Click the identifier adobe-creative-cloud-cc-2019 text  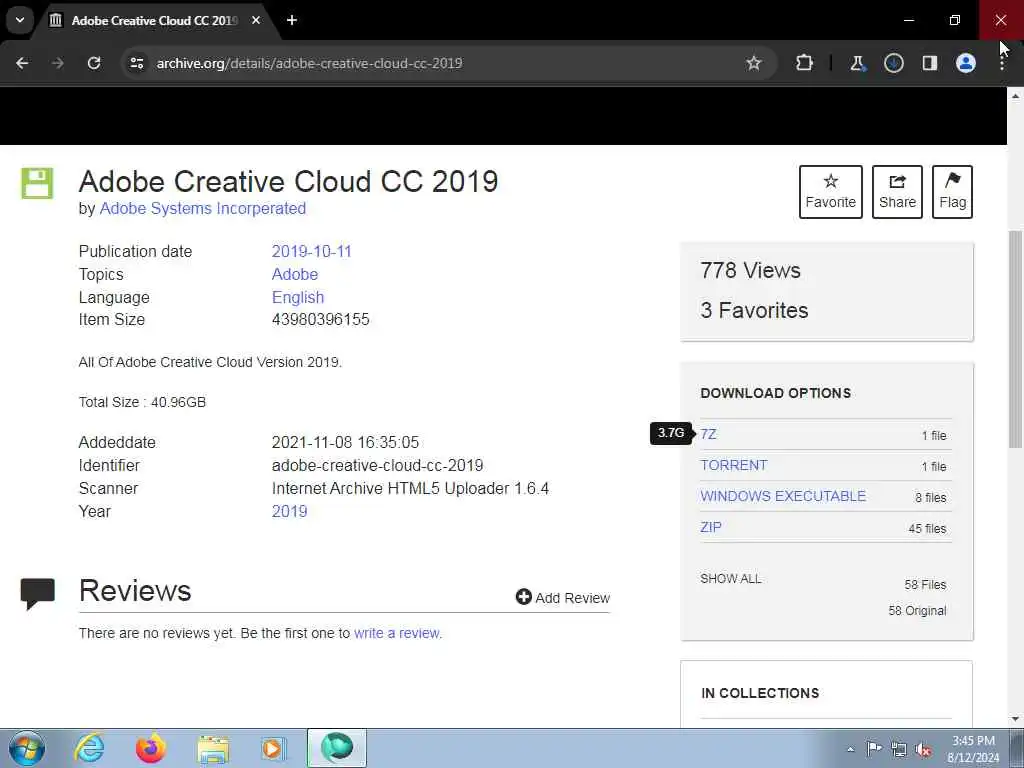click(x=377, y=466)
